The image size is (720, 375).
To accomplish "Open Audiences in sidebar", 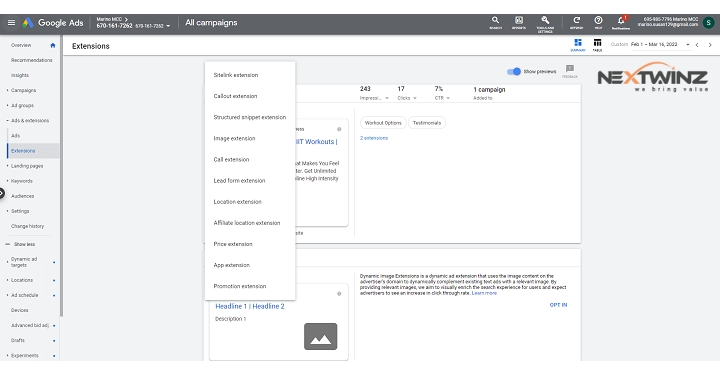I will click(x=22, y=196).
